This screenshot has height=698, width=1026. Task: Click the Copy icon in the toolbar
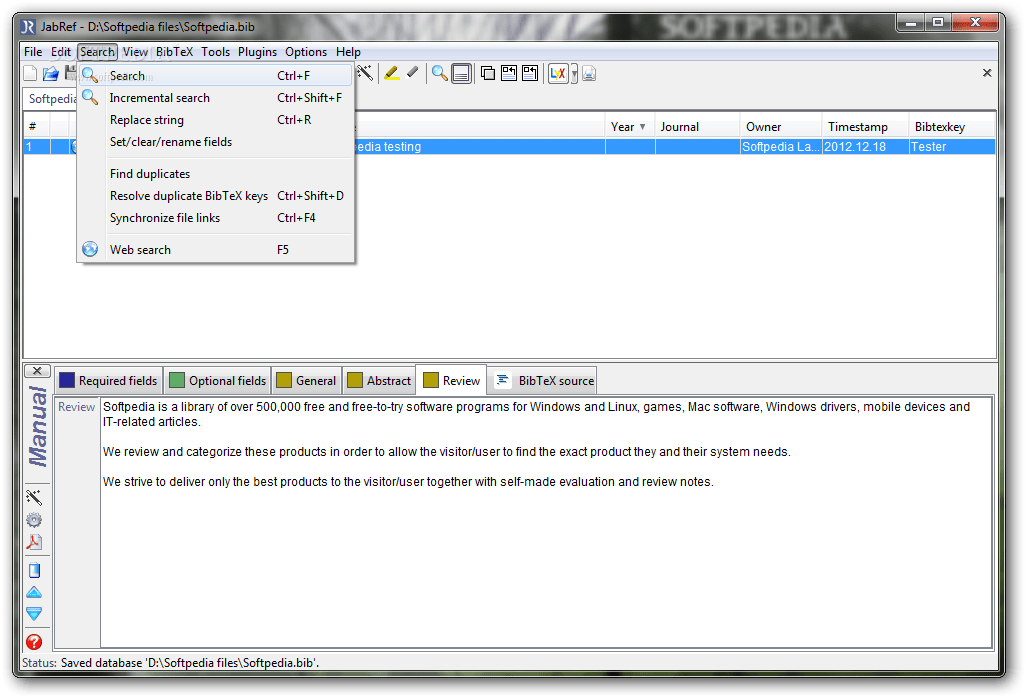click(487, 73)
